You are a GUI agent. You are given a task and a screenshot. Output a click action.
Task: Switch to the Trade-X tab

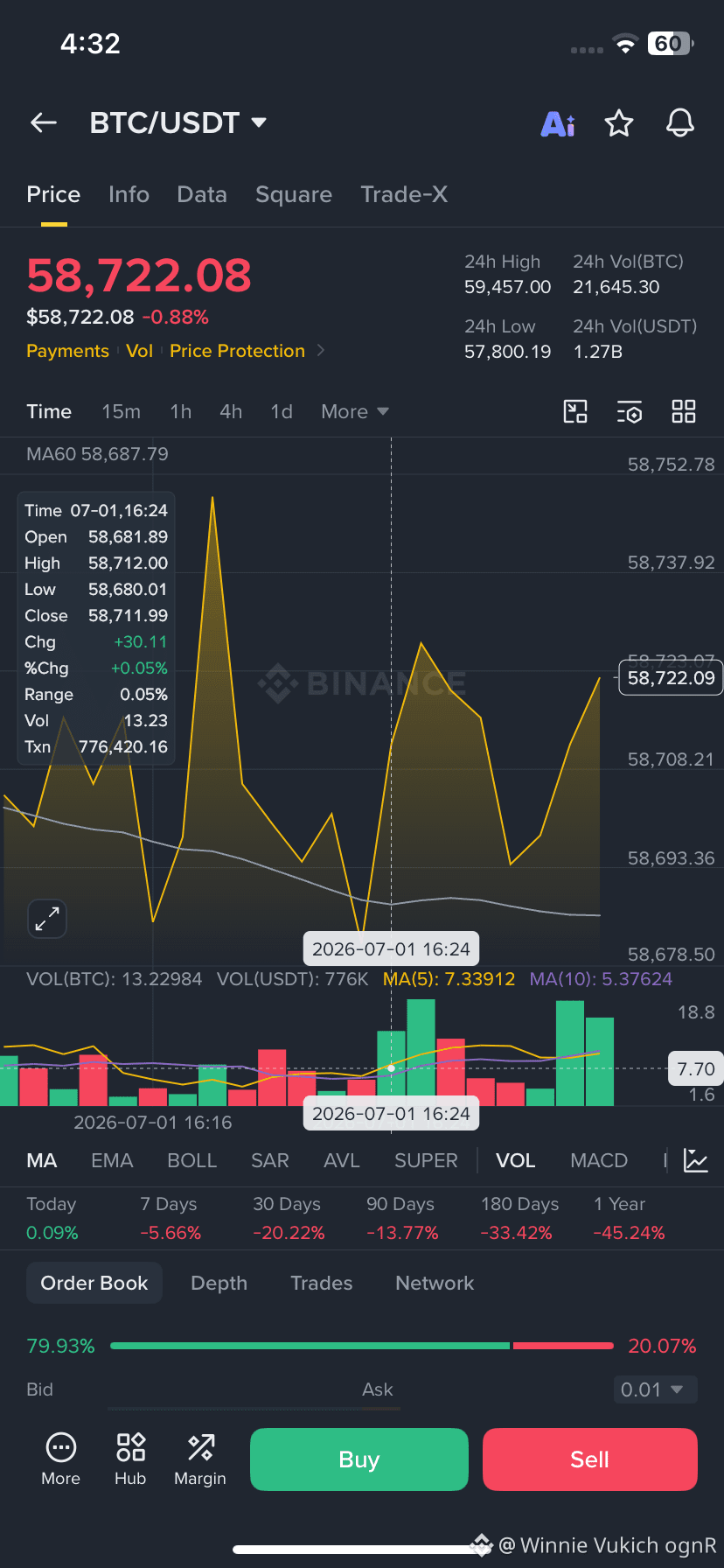[x=404, y=194]
